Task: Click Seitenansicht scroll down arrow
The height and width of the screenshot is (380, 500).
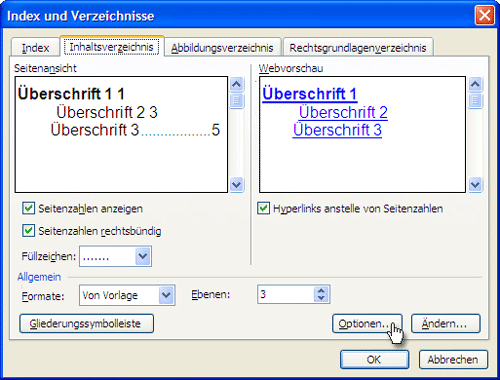Action: (x=237, y=184)
